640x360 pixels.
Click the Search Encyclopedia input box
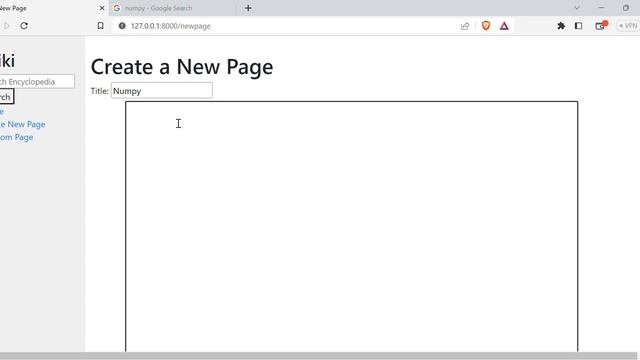pyautogui.click(x=37, y=82)
